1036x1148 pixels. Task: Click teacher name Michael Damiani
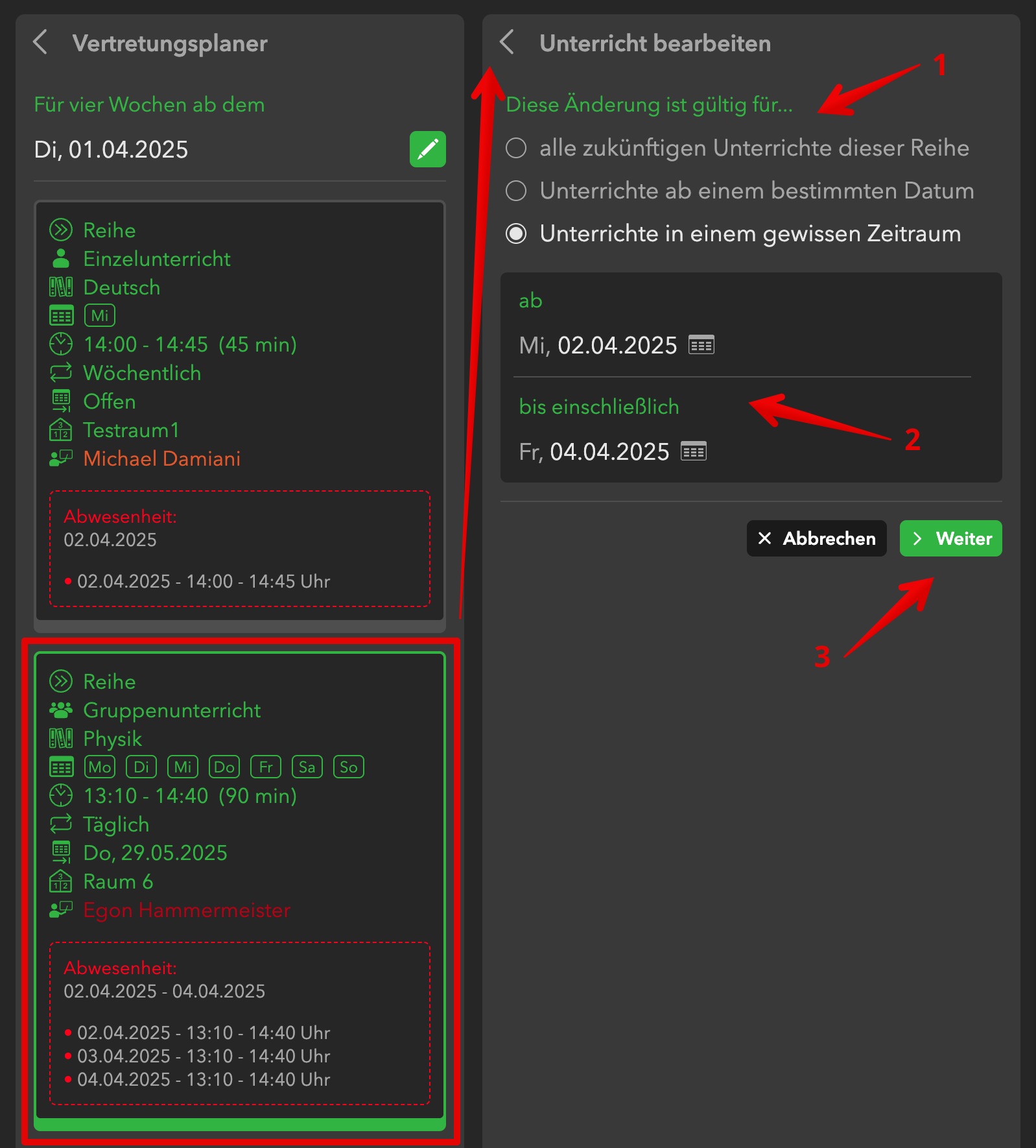[x=162, y=459]
